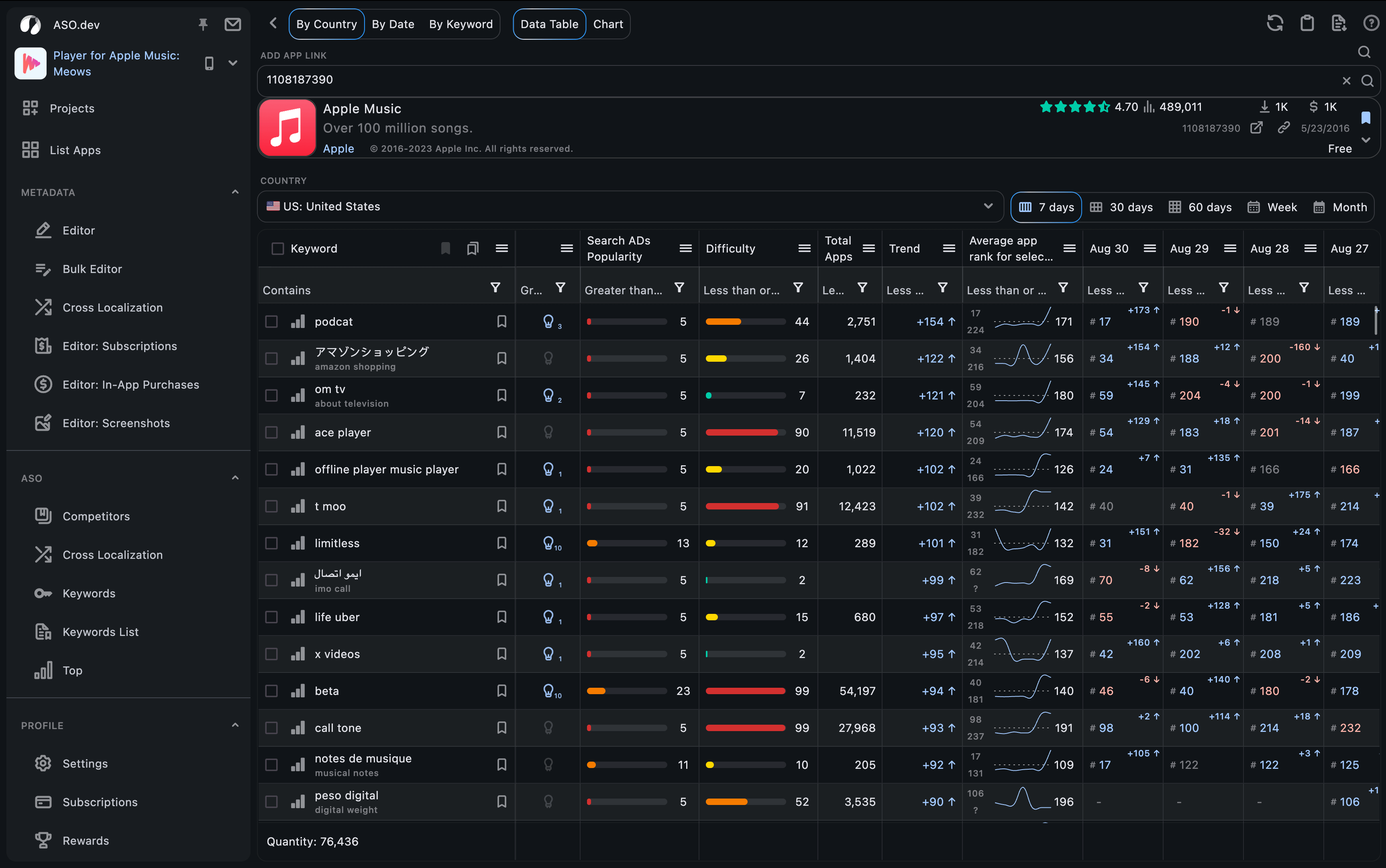Toggle the checkbox for 'beta' keyword row
Image resolution: width=1386 pixels, height=868 pixels.
(272, 690)
